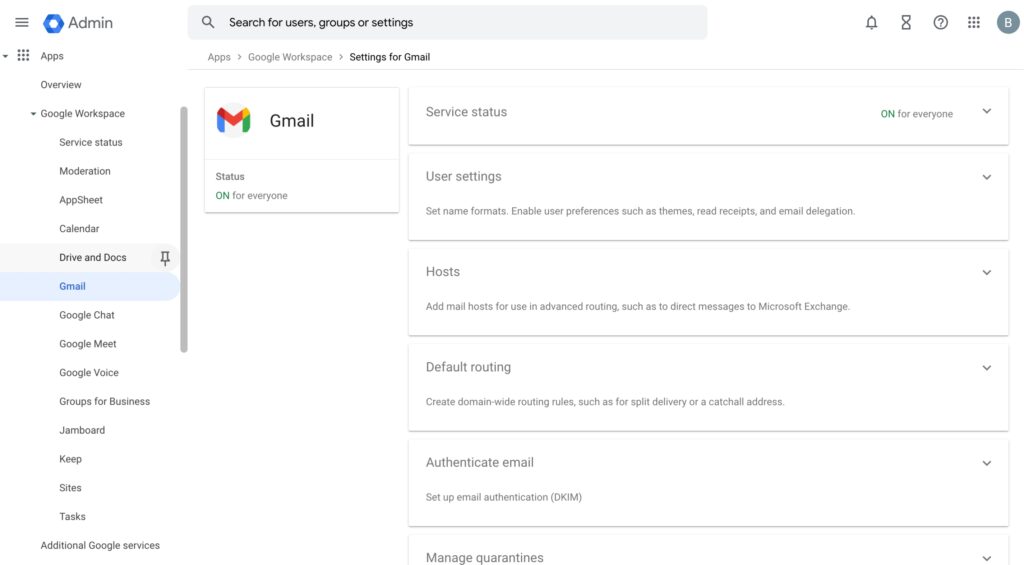Open the hourglass tasks icon

(906, 22)
